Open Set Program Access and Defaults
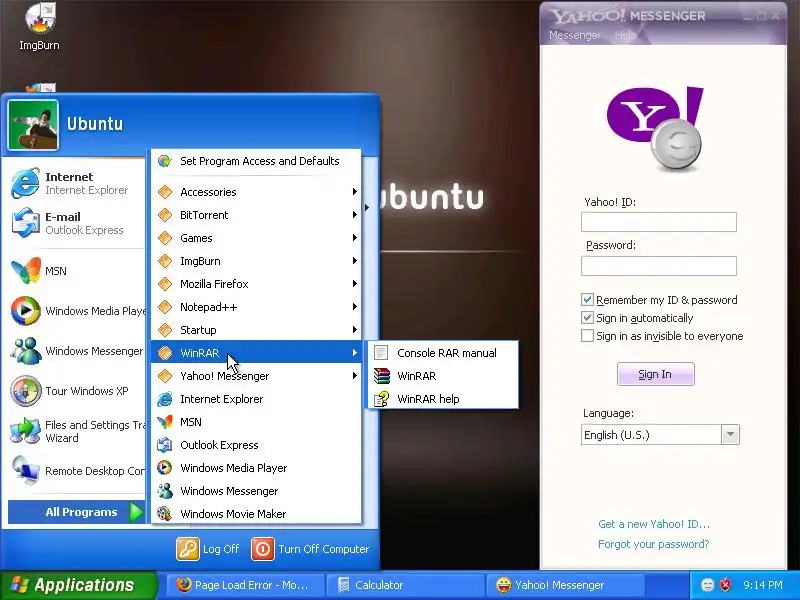The width and height of the screenshot is (800, 600). pos(256,161)
